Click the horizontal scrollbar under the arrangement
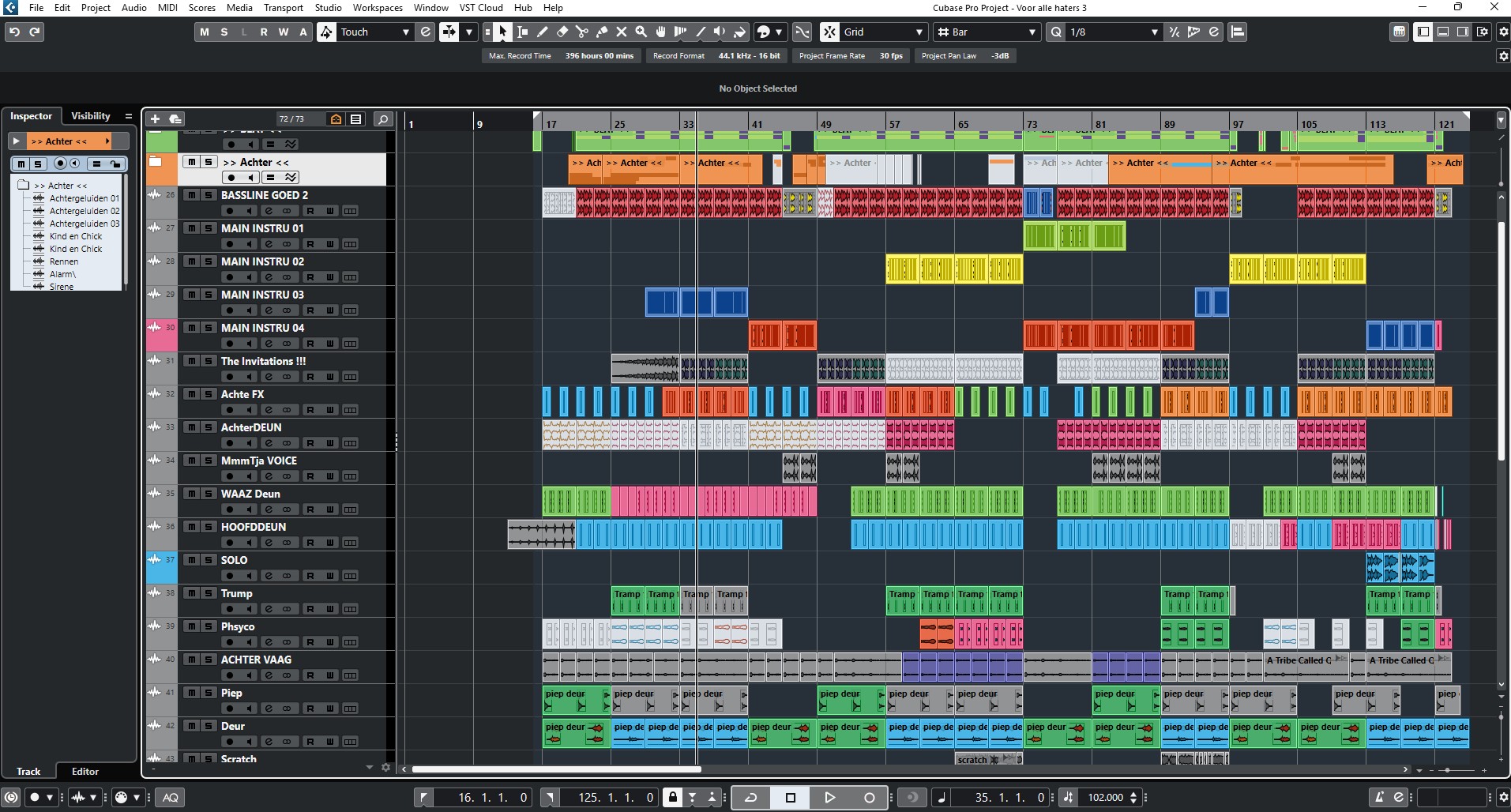 [556, 769]
